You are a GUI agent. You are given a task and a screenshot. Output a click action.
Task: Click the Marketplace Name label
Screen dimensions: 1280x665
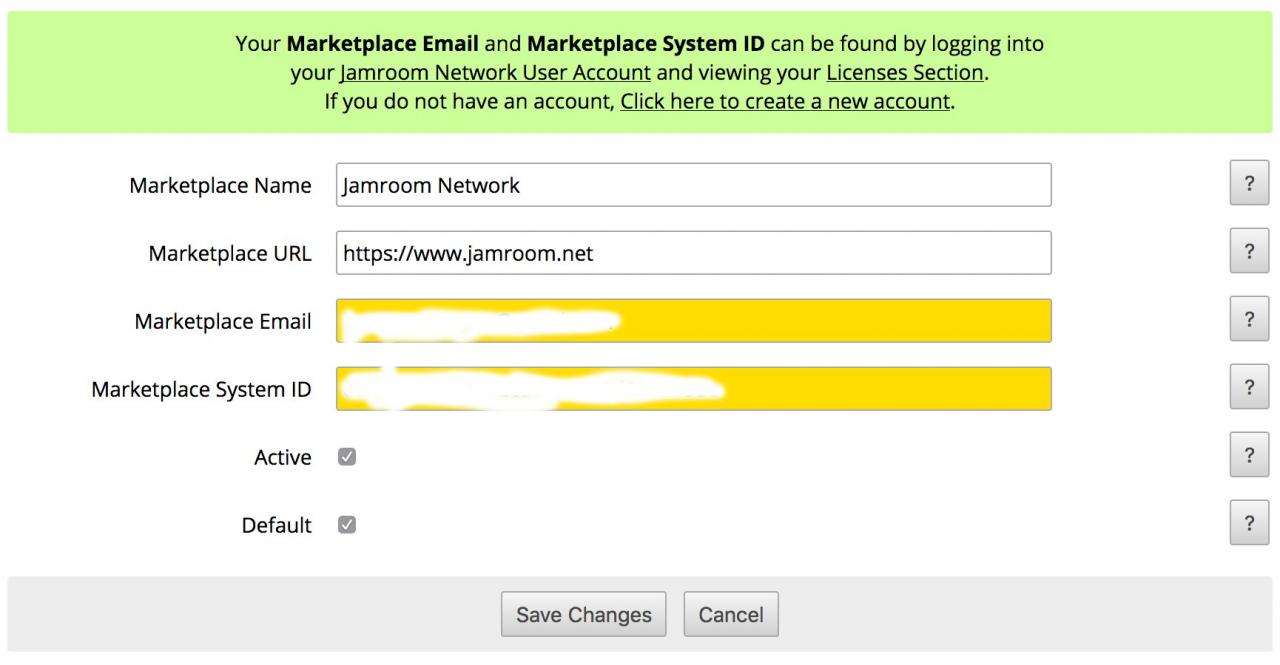(220, 186)
